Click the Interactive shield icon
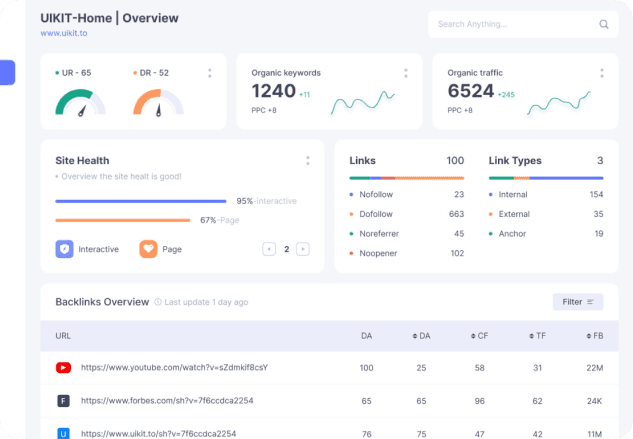 pyautogui.click(x=64, y=249)
